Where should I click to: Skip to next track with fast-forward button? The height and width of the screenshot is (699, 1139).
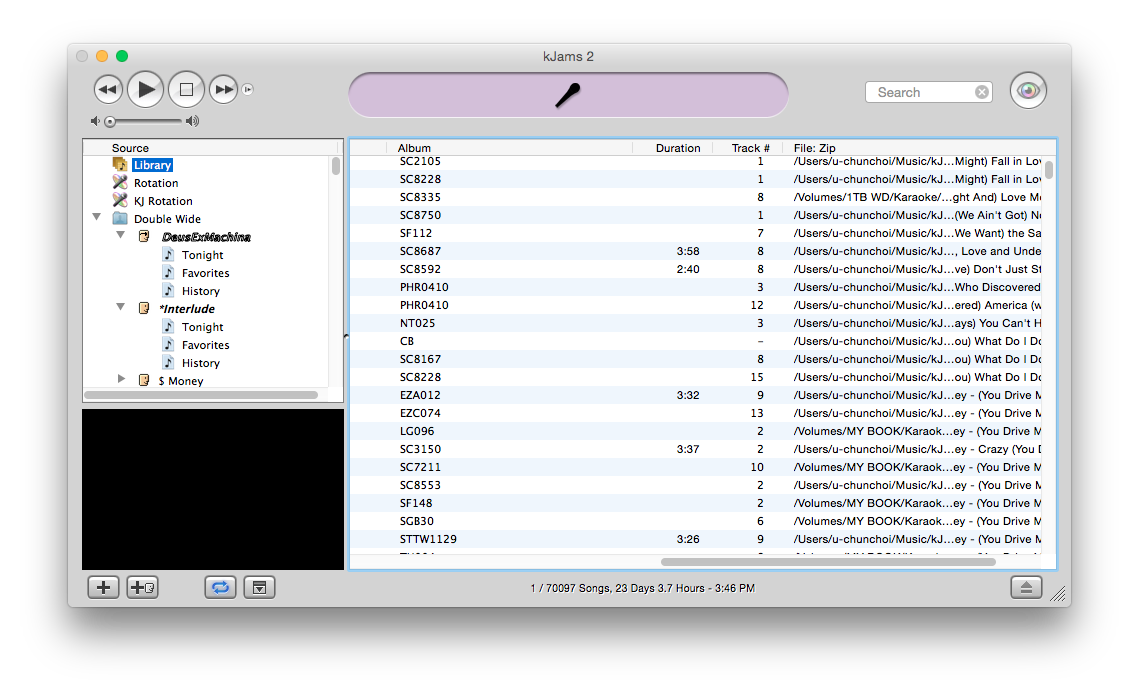(223, 90)
